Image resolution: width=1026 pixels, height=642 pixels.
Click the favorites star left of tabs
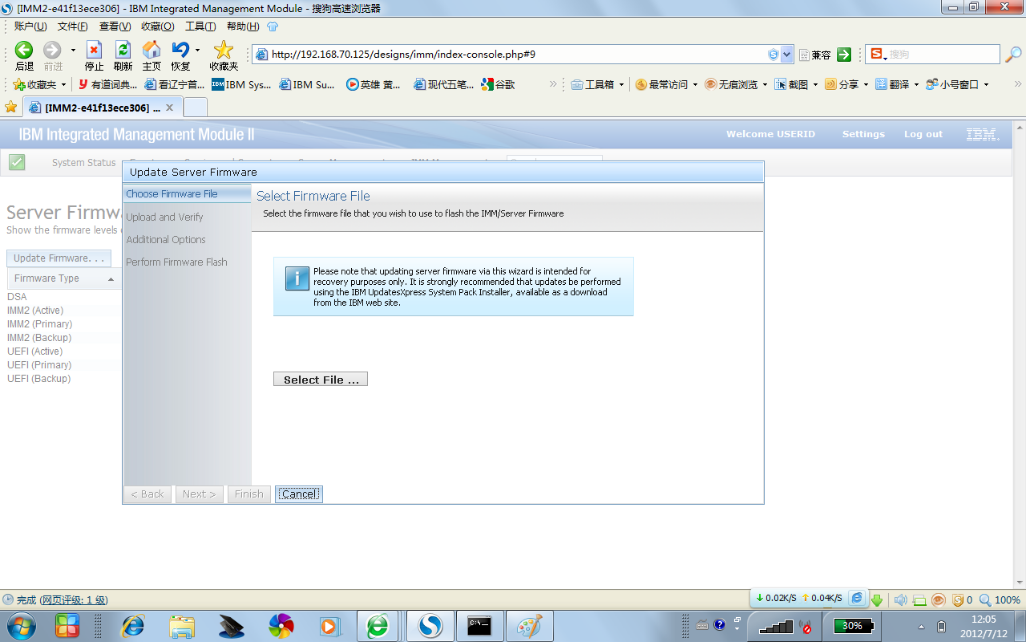pyautogui.click(x=11, y=107)
